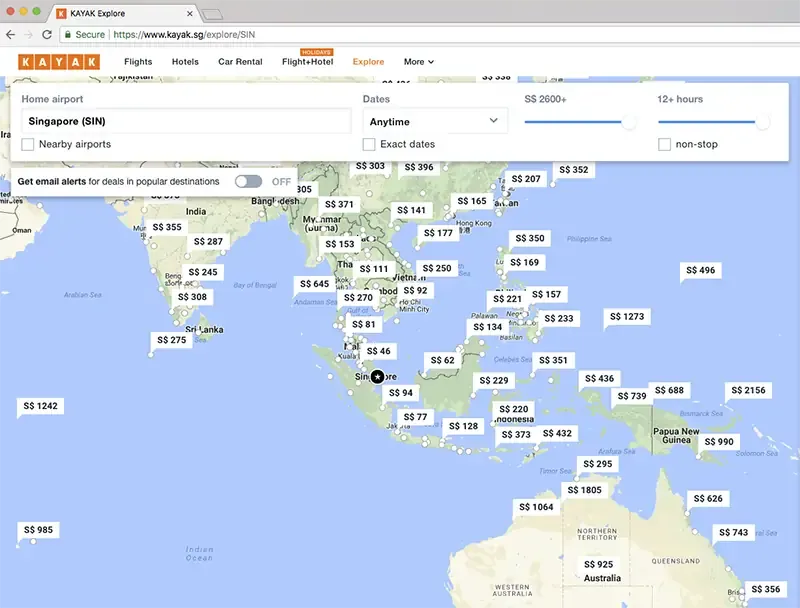Expand the More menu
Screen dimensions: 800x608
(418, 62)
